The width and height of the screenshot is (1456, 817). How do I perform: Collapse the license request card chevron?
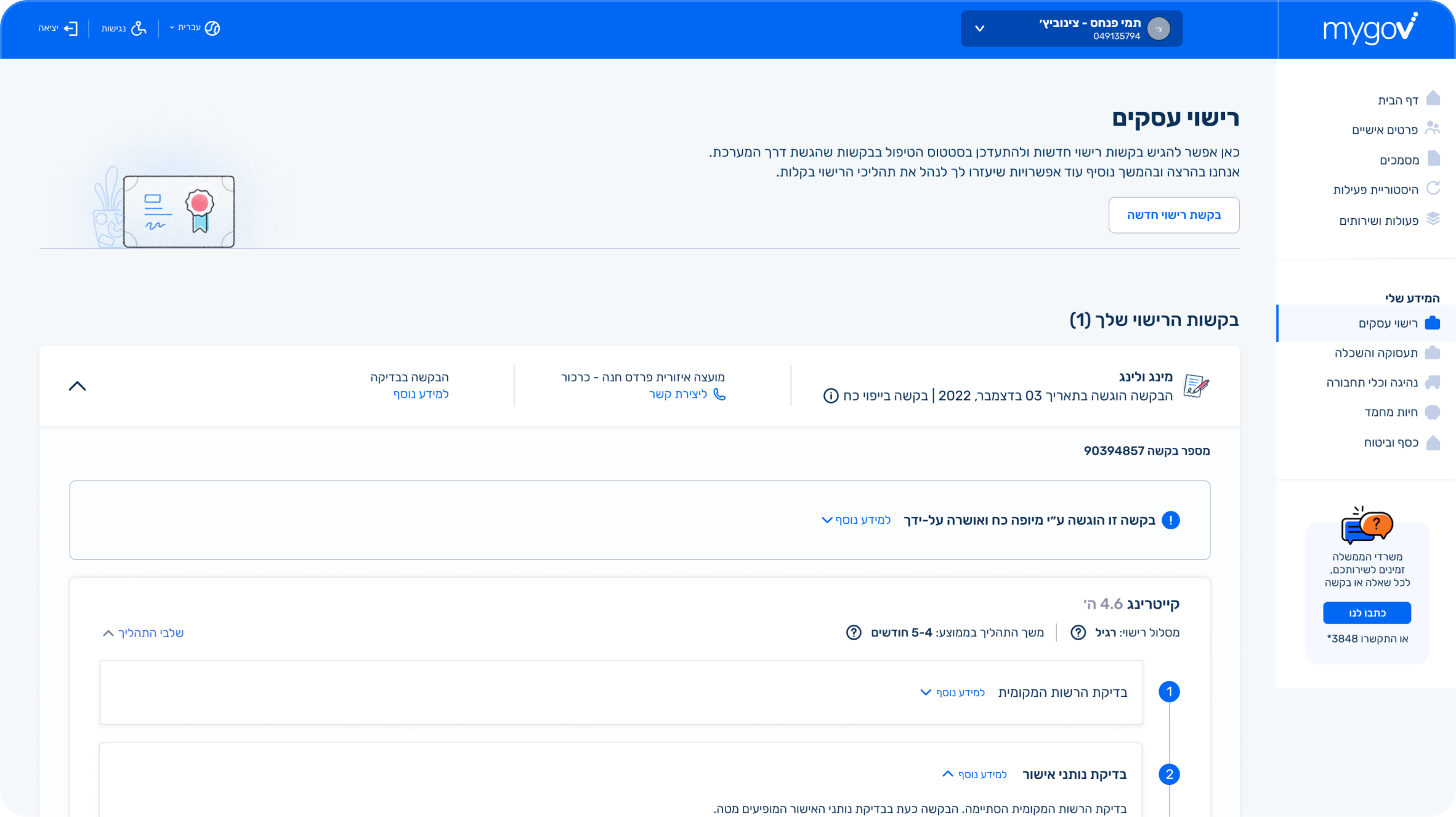(77, 386)
